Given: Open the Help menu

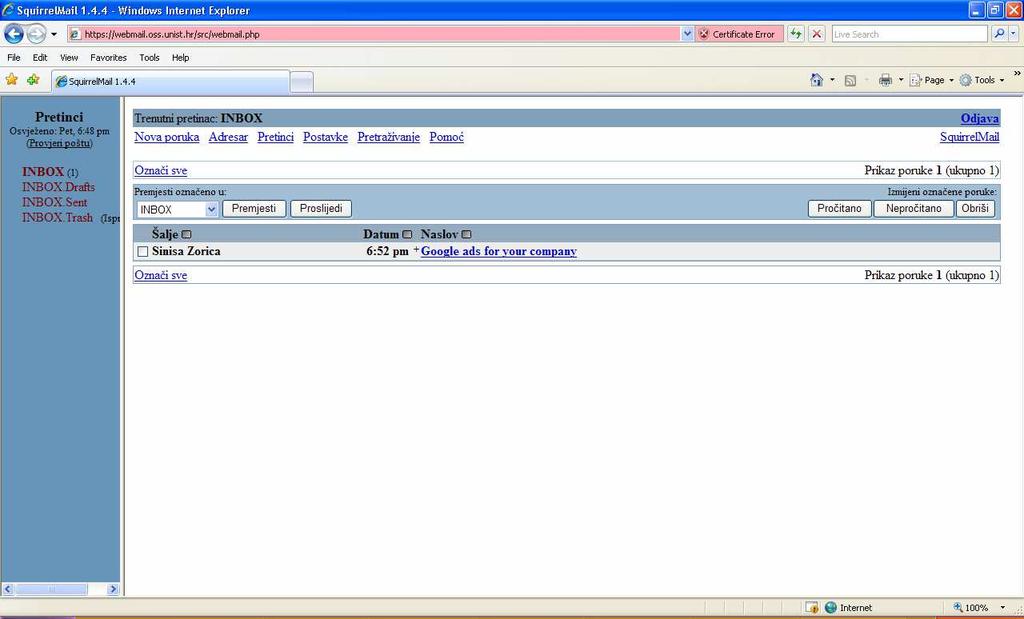Looking at the screenshot, I should [180, 57].
